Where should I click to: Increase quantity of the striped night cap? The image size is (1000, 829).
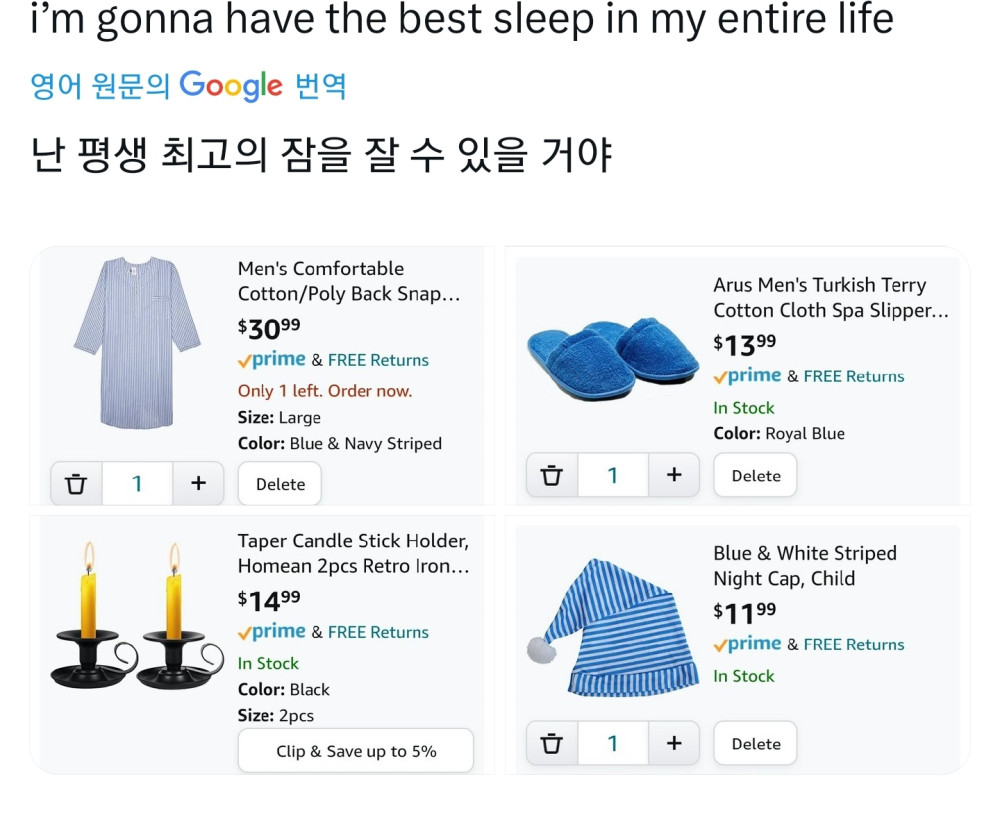tap(674, 744)
